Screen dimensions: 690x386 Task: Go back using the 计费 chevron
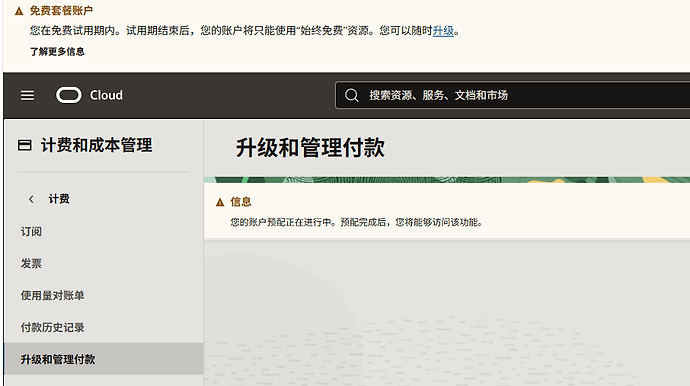coord(31,199)
